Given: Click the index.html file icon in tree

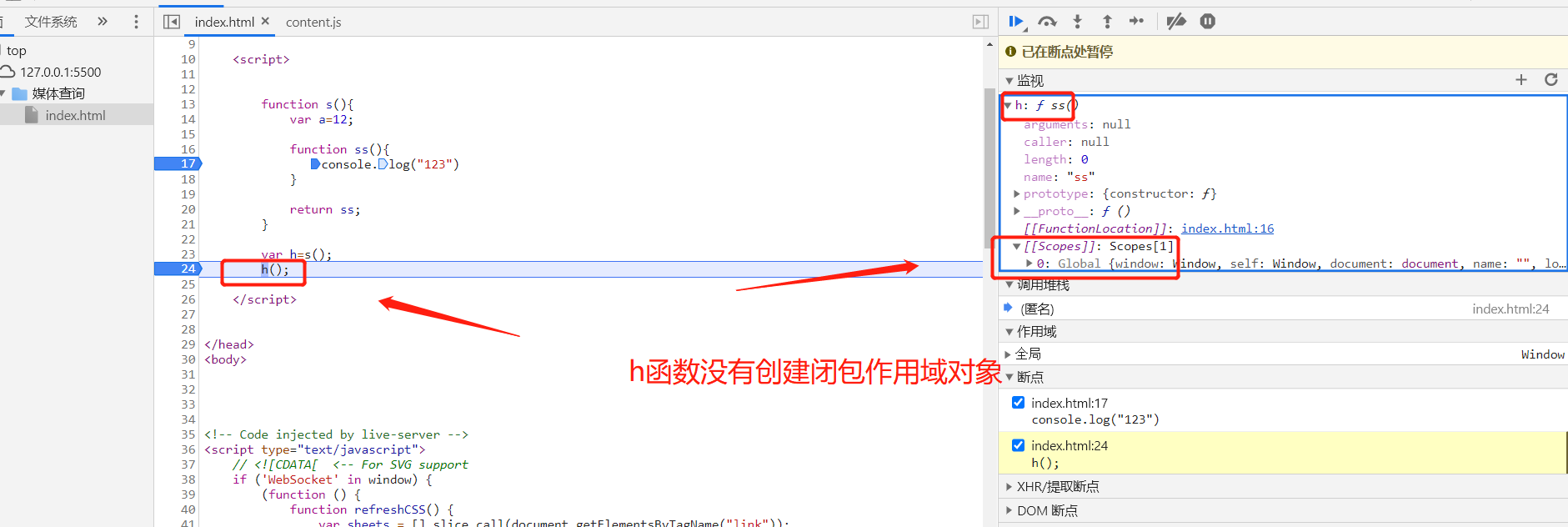Looking at the screenshot, I should 32,115.
